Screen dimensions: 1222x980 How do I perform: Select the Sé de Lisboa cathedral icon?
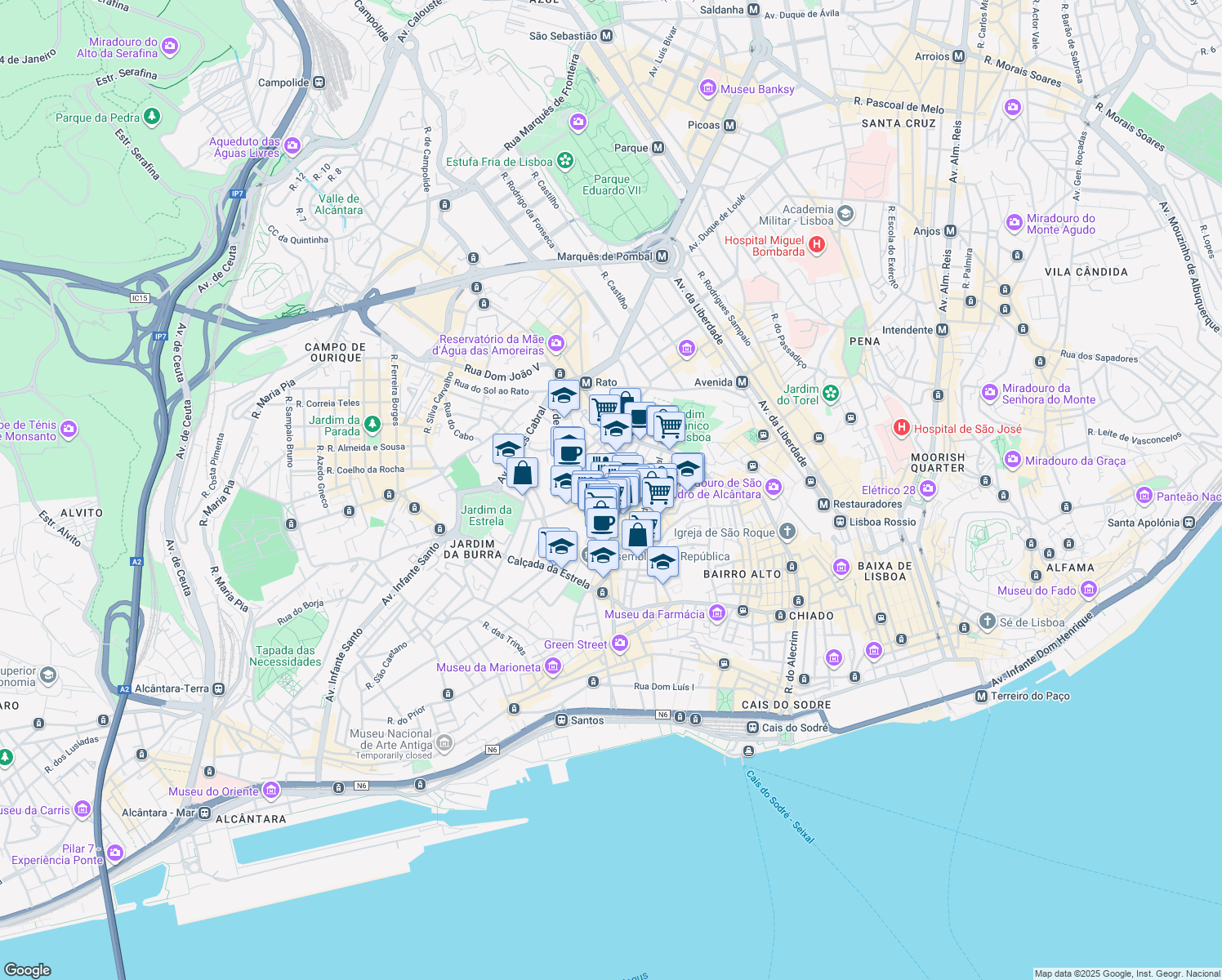pos(988,621)
